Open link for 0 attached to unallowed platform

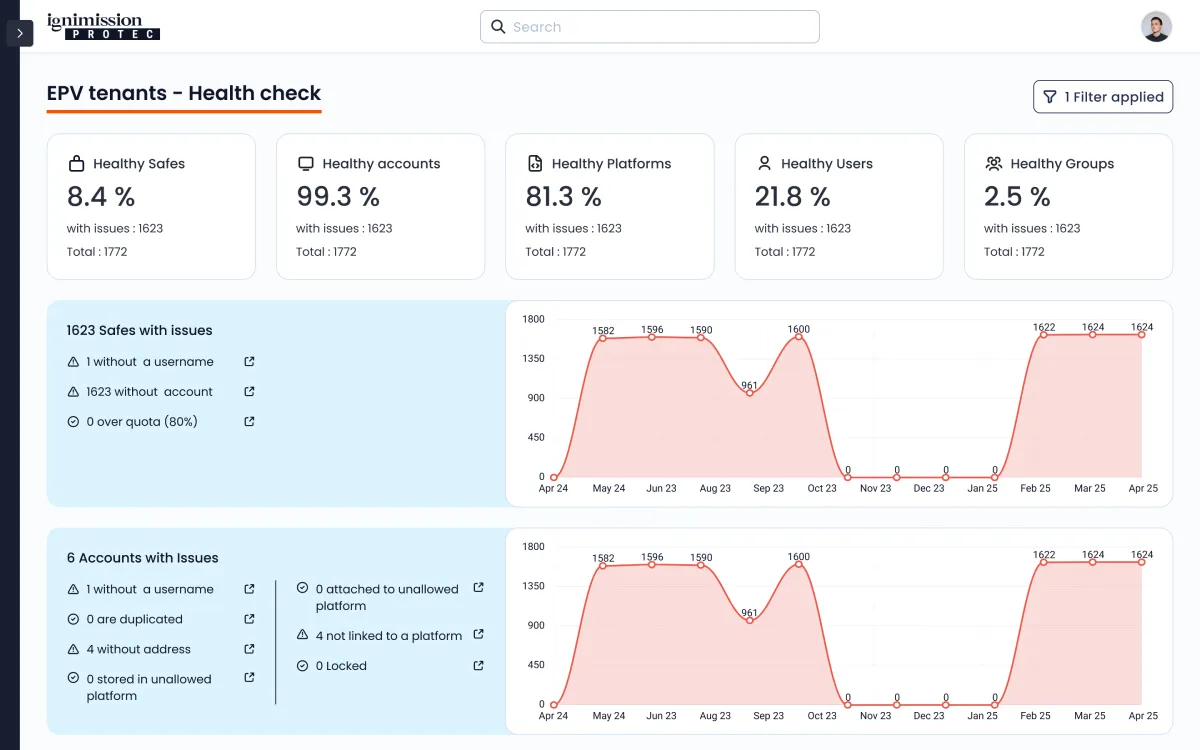(479, 588)
